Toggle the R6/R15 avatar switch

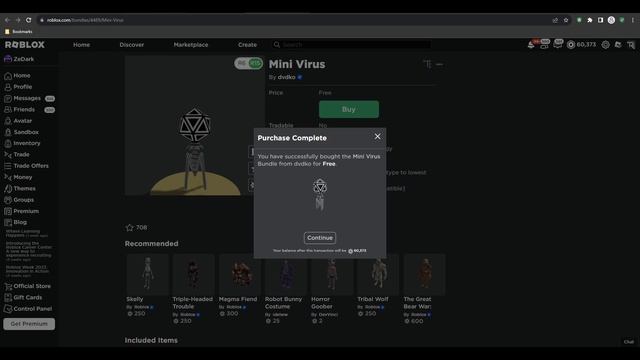tap(249, 63)
